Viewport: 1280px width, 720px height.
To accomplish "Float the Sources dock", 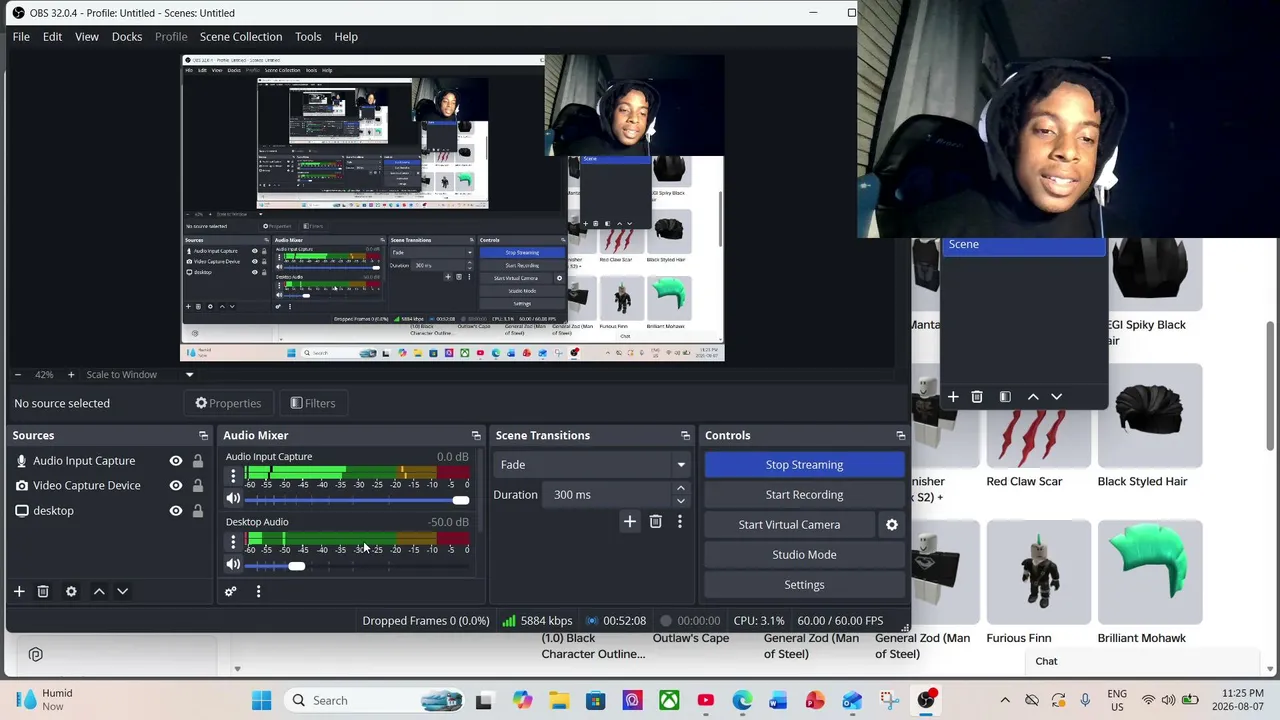I will (x=203, y=435).
